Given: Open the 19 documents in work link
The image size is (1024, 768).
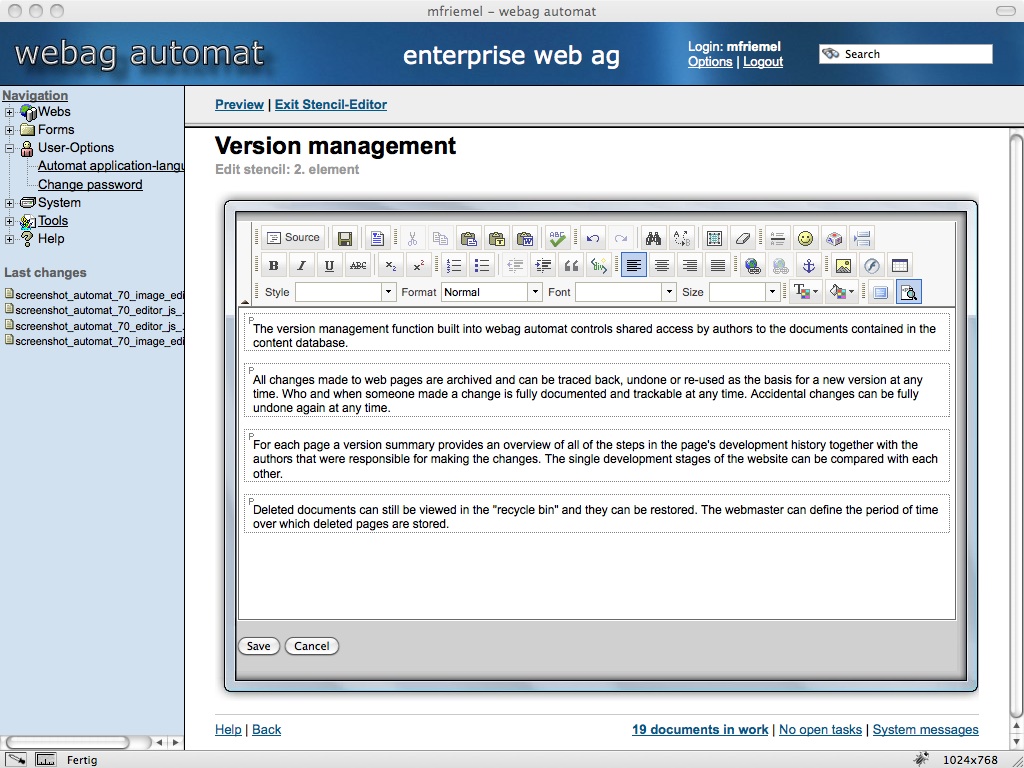Looking at the screenshot, I should (x=700, y=729).
